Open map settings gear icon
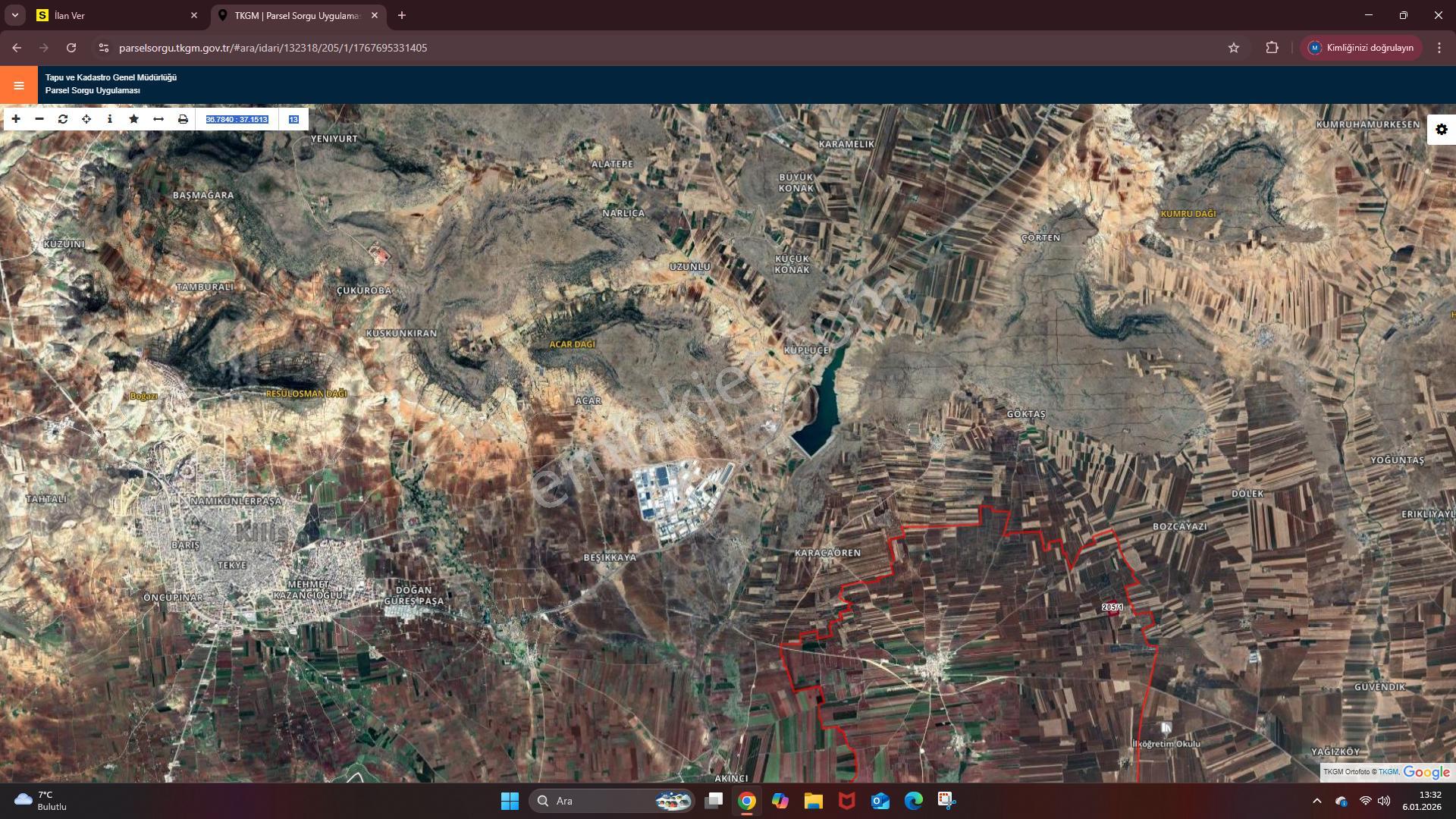Image resolution: width=1456 pixels, height=819 pixels. 1442,130
